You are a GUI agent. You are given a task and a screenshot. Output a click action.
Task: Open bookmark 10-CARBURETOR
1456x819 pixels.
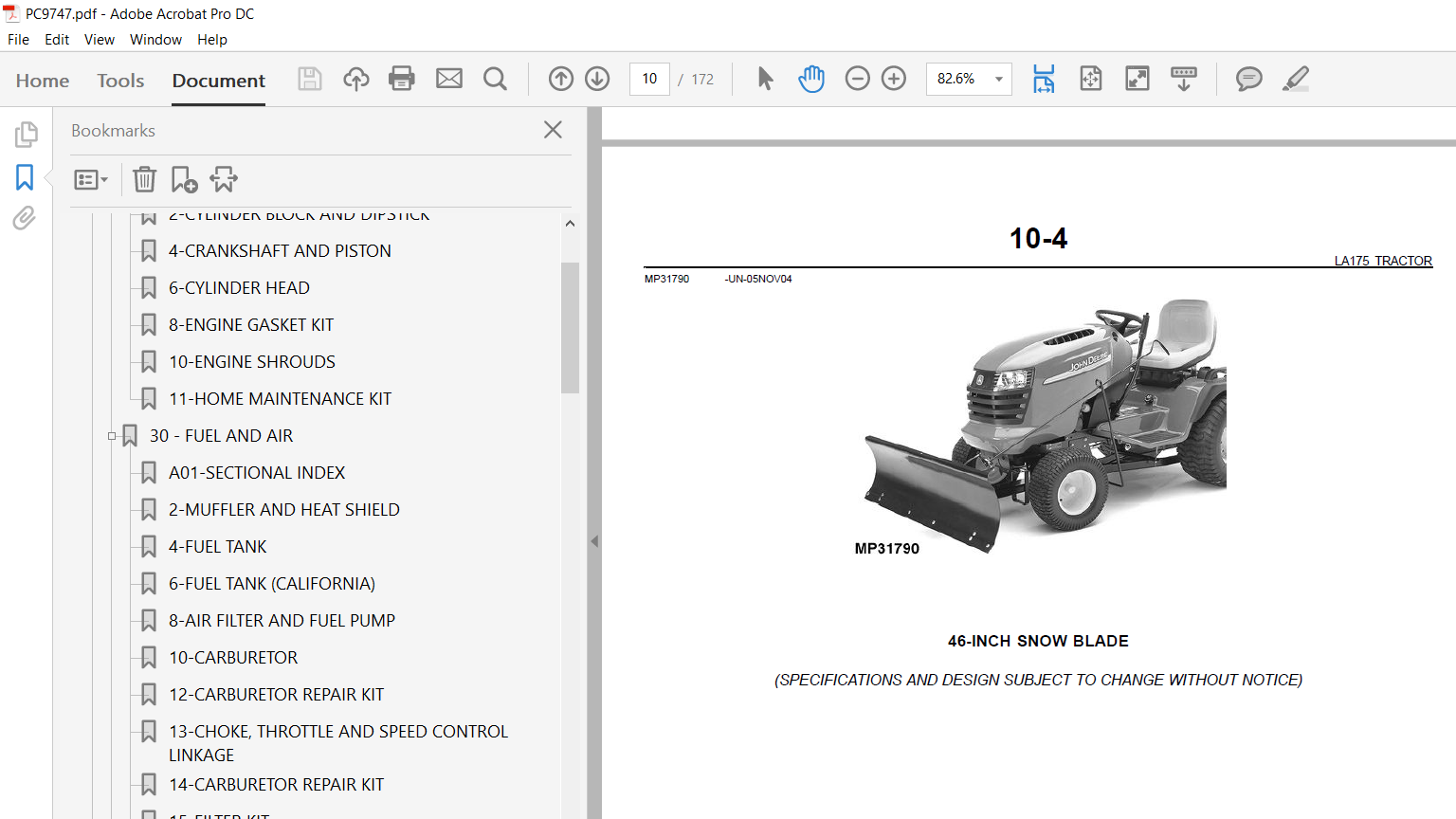pos(233,658)
